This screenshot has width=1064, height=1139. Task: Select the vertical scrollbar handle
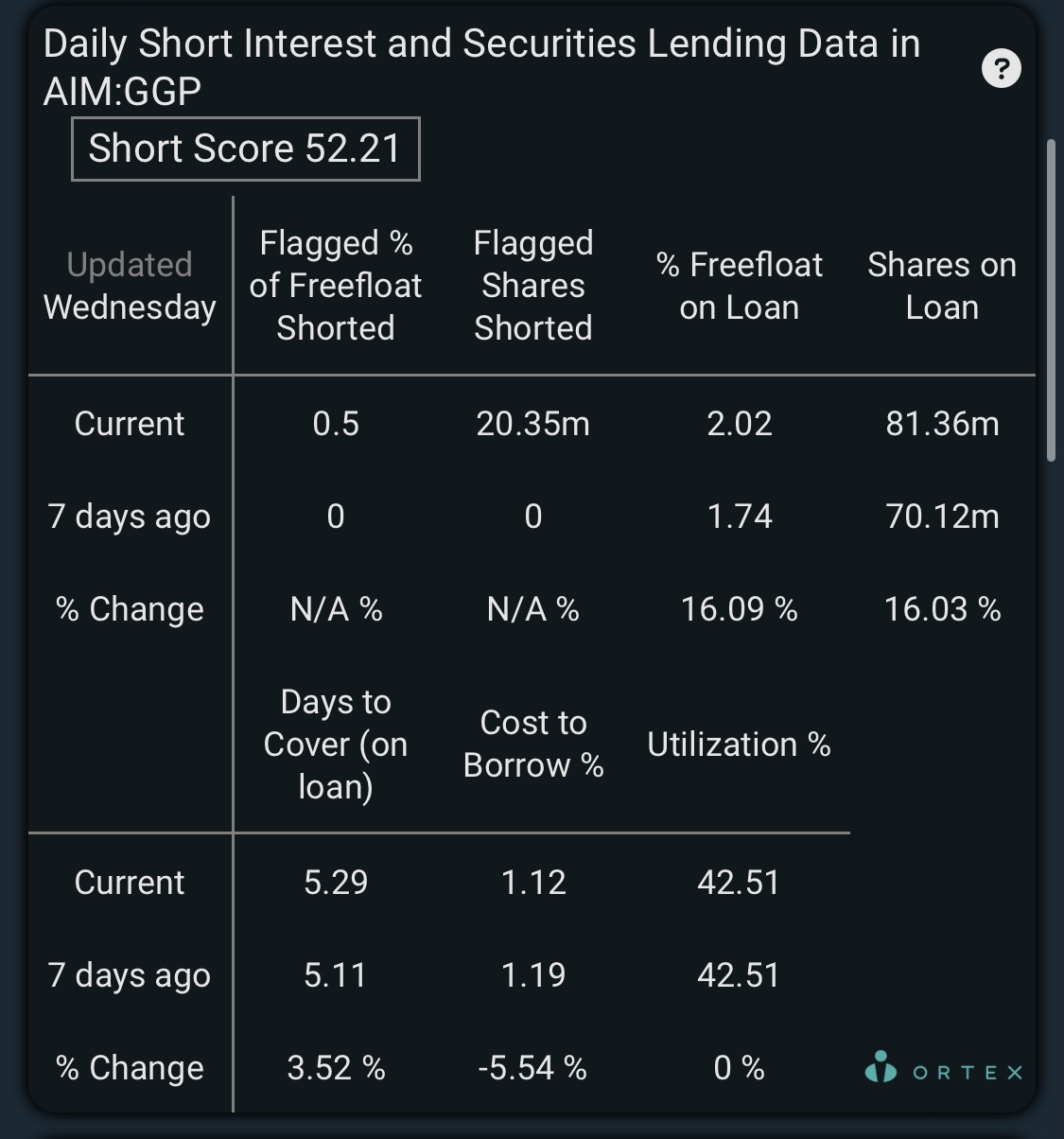click(x=1051, y=301)
